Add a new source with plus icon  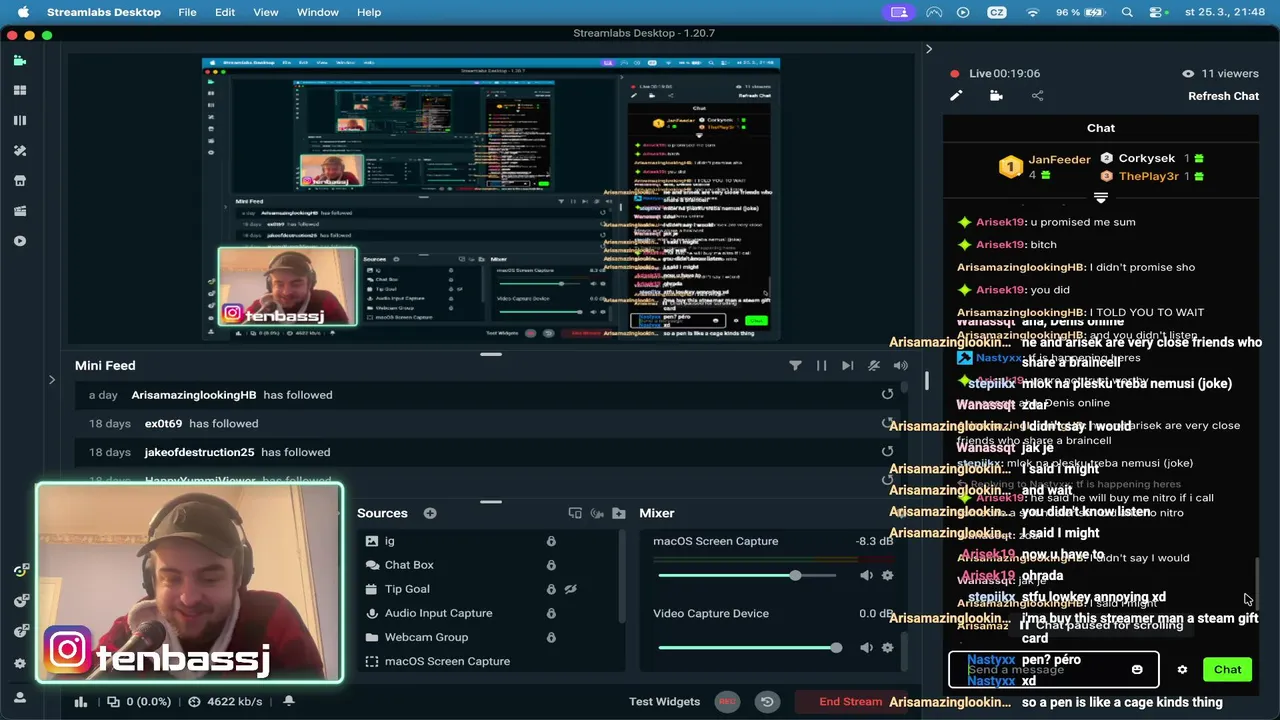[430, 513]
